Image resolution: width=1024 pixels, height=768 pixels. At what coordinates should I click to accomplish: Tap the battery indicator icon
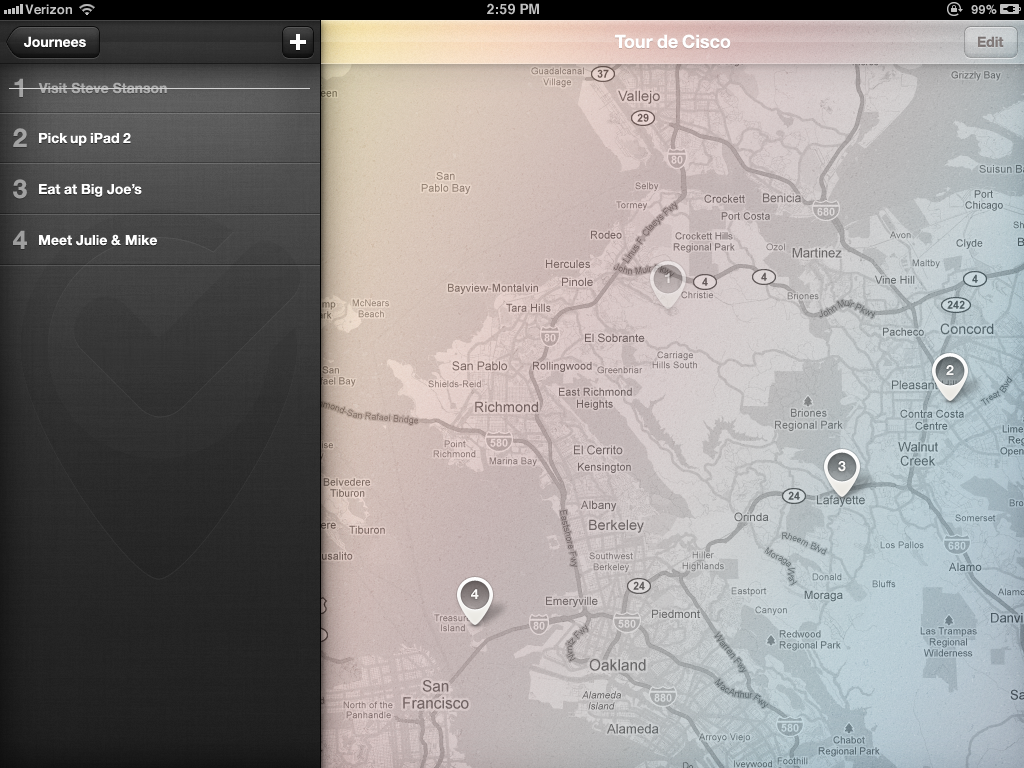[x=1010, y=9]
